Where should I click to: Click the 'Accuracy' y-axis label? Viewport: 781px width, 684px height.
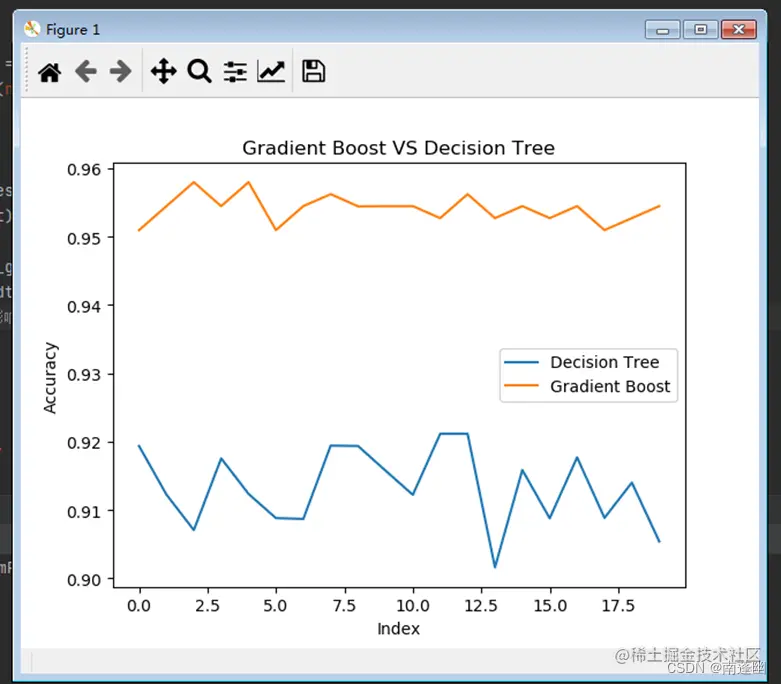(x=50, y=378)
